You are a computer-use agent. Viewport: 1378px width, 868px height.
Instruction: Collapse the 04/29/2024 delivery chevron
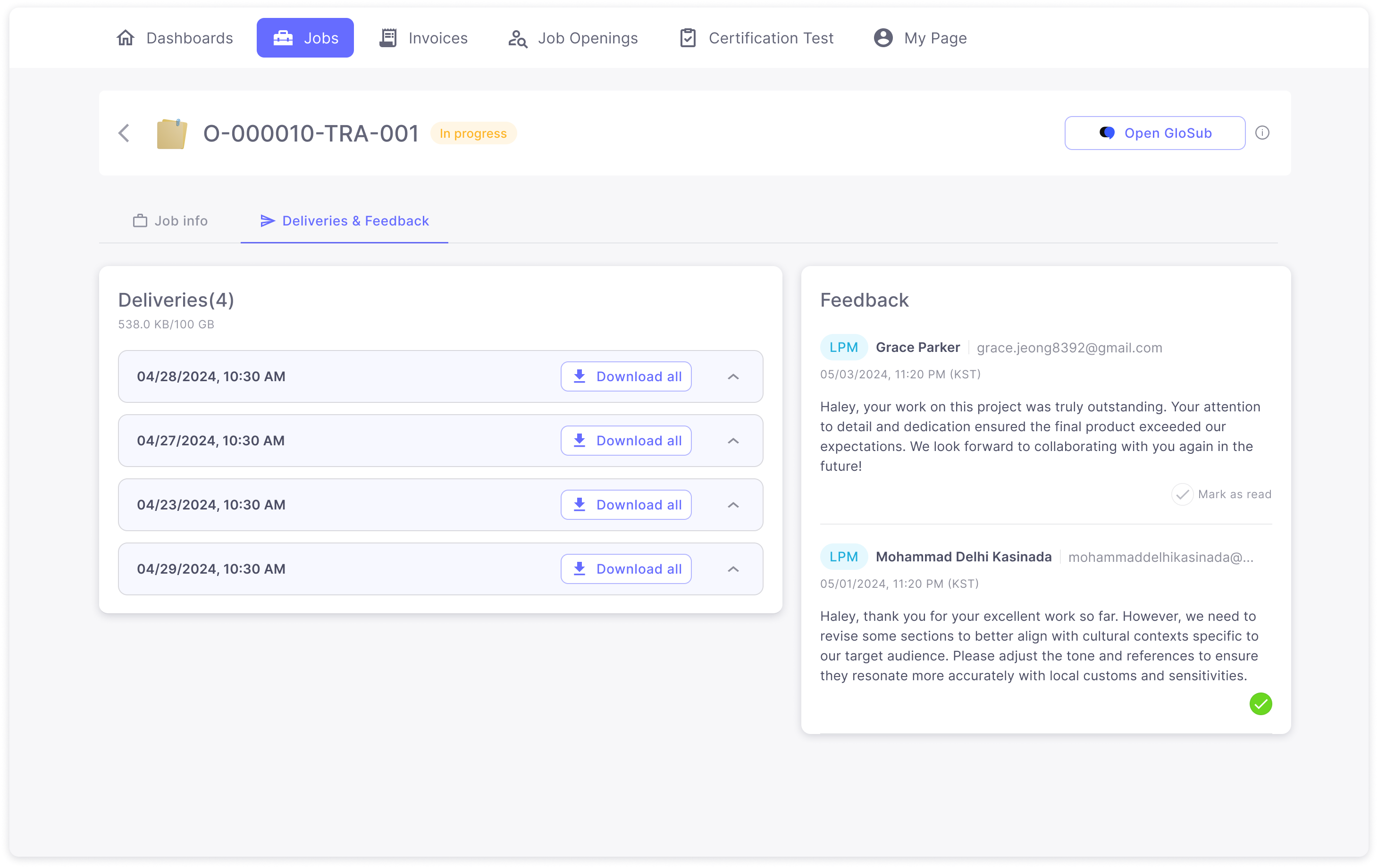(x=733, y=569)
